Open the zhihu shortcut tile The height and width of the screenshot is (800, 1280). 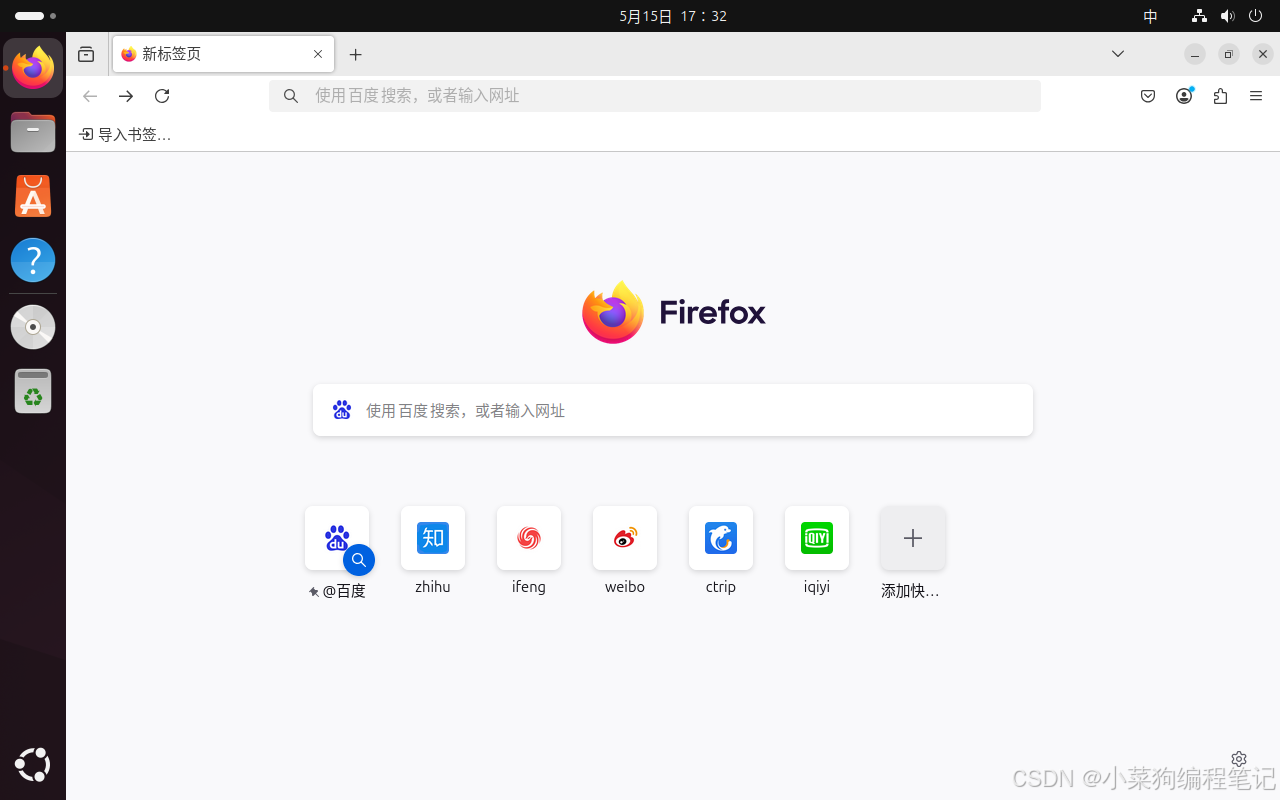433,538
